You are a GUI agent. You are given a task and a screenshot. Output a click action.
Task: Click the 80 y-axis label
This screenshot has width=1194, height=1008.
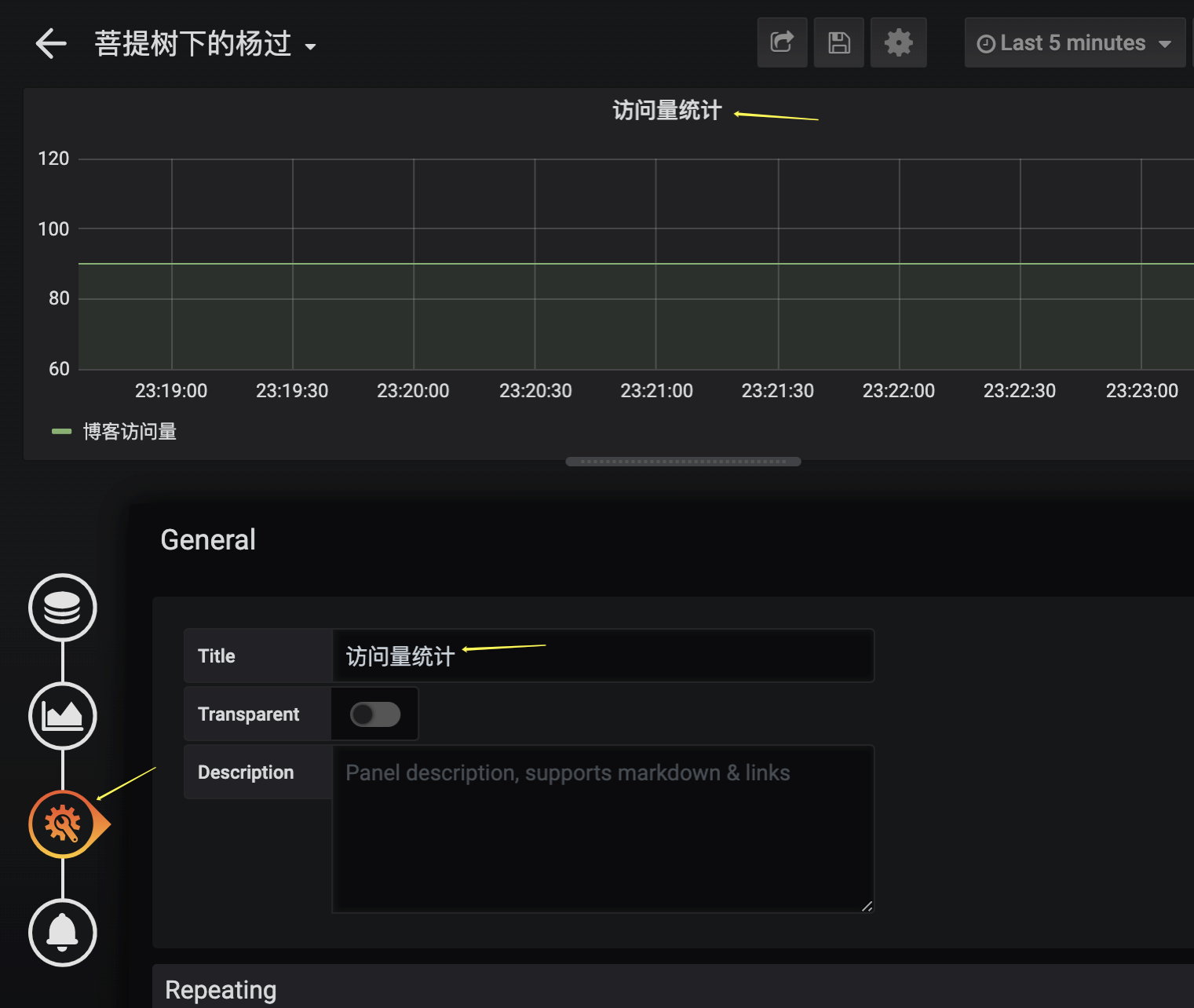click(x=59, y=298)
